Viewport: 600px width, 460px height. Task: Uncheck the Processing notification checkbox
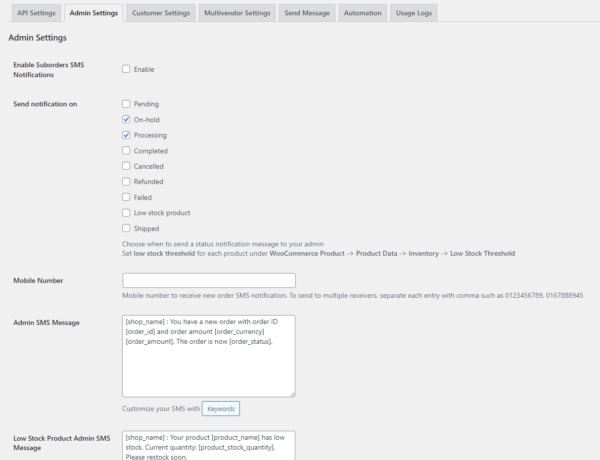click(126, 135)
